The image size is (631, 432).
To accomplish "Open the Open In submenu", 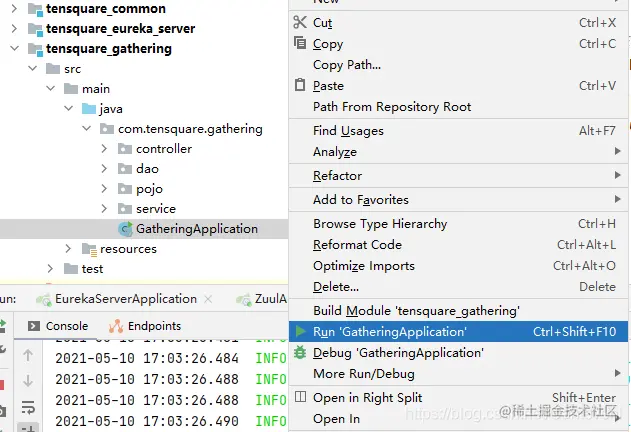I will coord(458,419).
